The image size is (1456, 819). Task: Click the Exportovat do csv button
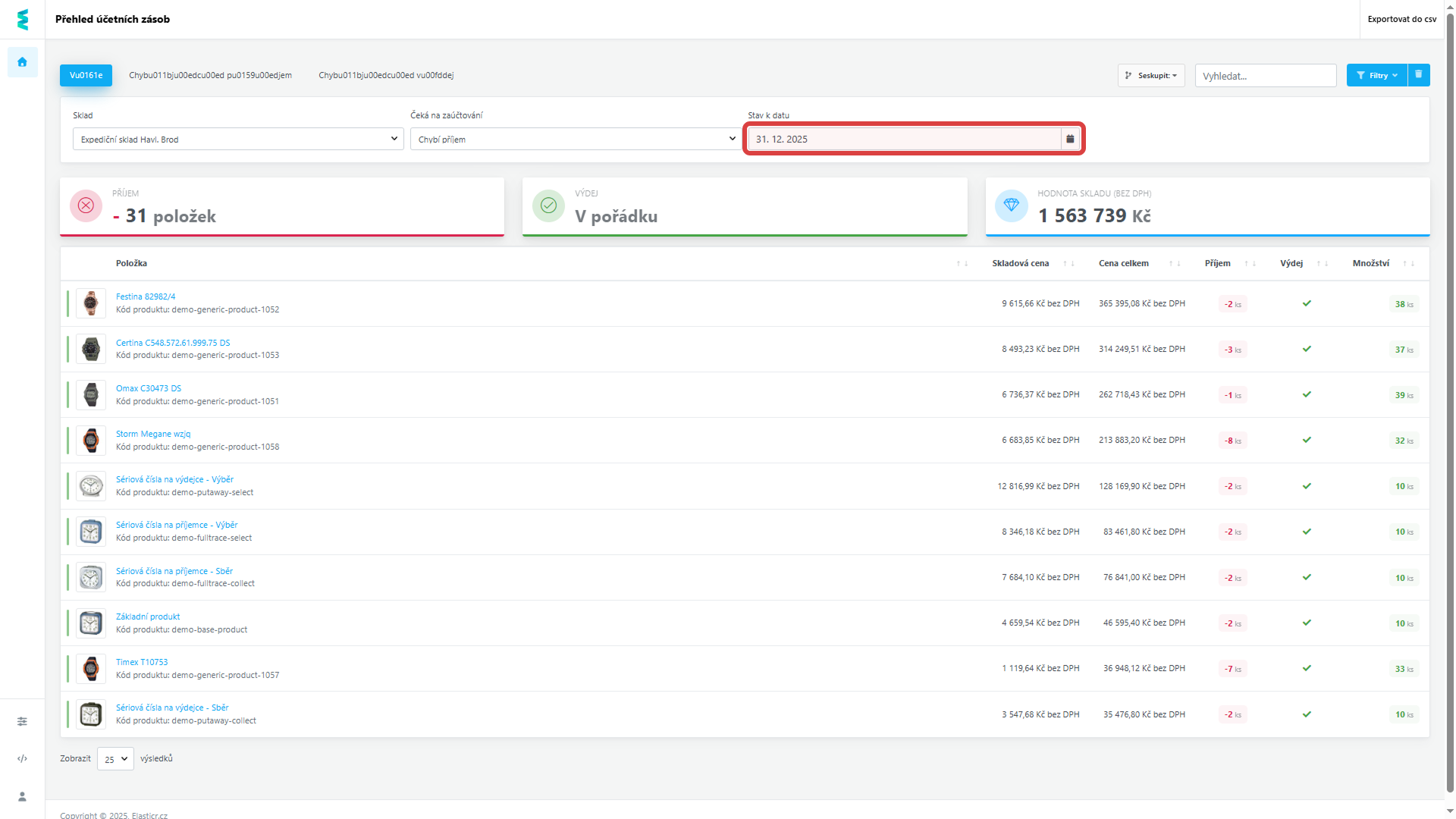pyautogui.click(x=1401, y=20)
